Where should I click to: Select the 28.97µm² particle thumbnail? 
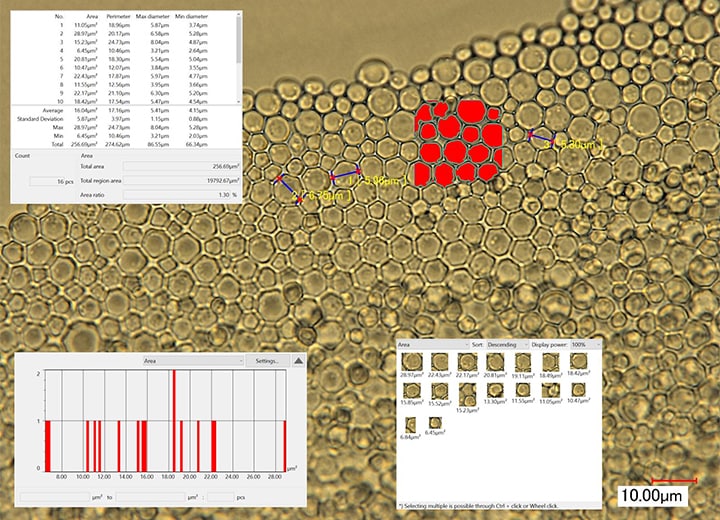tap(409, 361)
